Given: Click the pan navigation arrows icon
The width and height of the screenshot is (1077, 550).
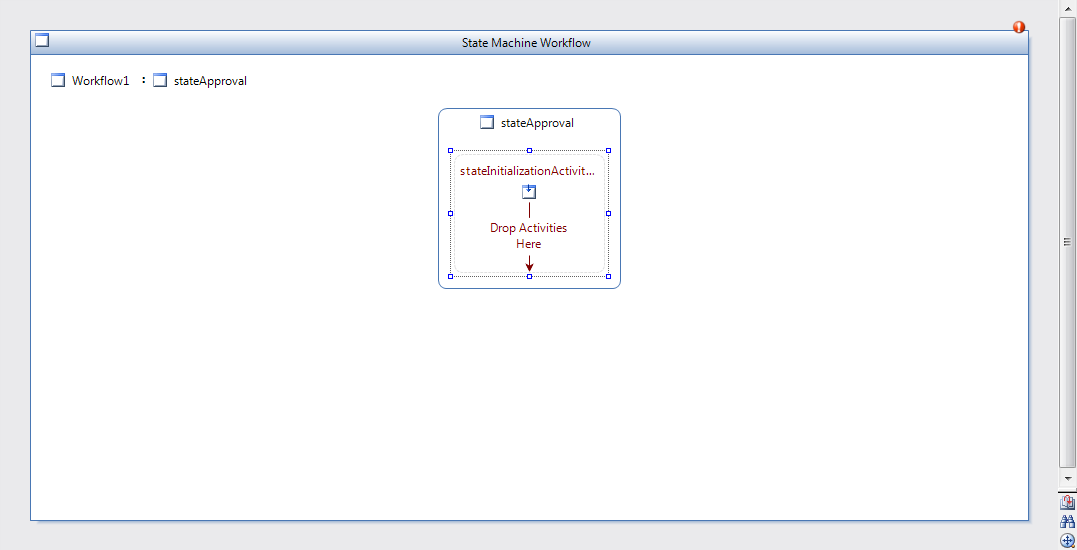Looking at the screenshot, I should coord(1067,540).
